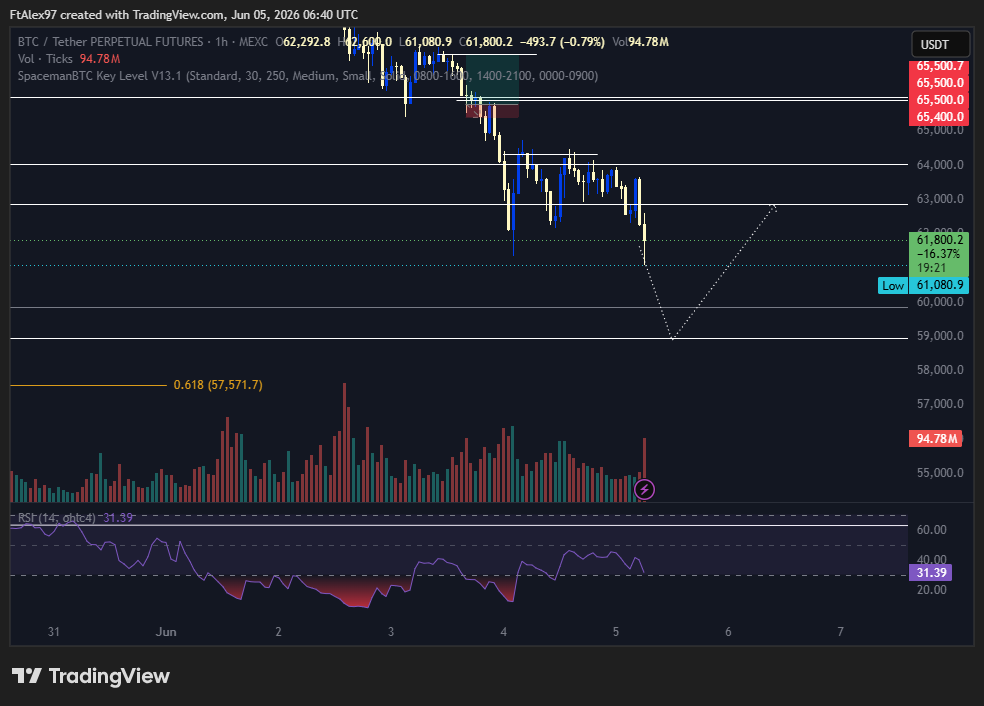Click the 57,000.0 price axis label
Viewport: 984px width, 706px height.
point(939,404)
